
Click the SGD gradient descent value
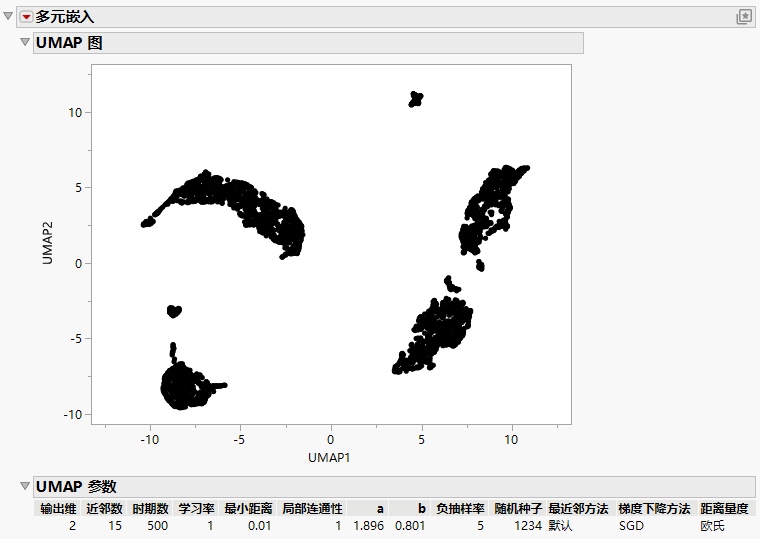tap(631, 525)
